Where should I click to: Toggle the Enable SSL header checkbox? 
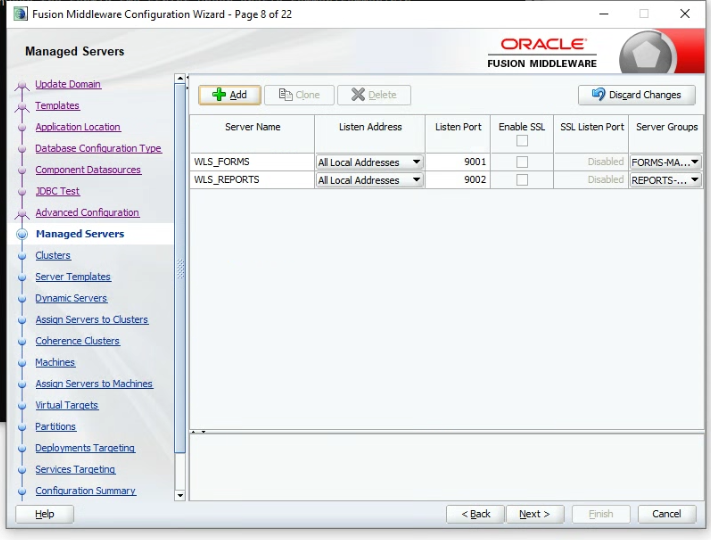click(x=522, y=141)
